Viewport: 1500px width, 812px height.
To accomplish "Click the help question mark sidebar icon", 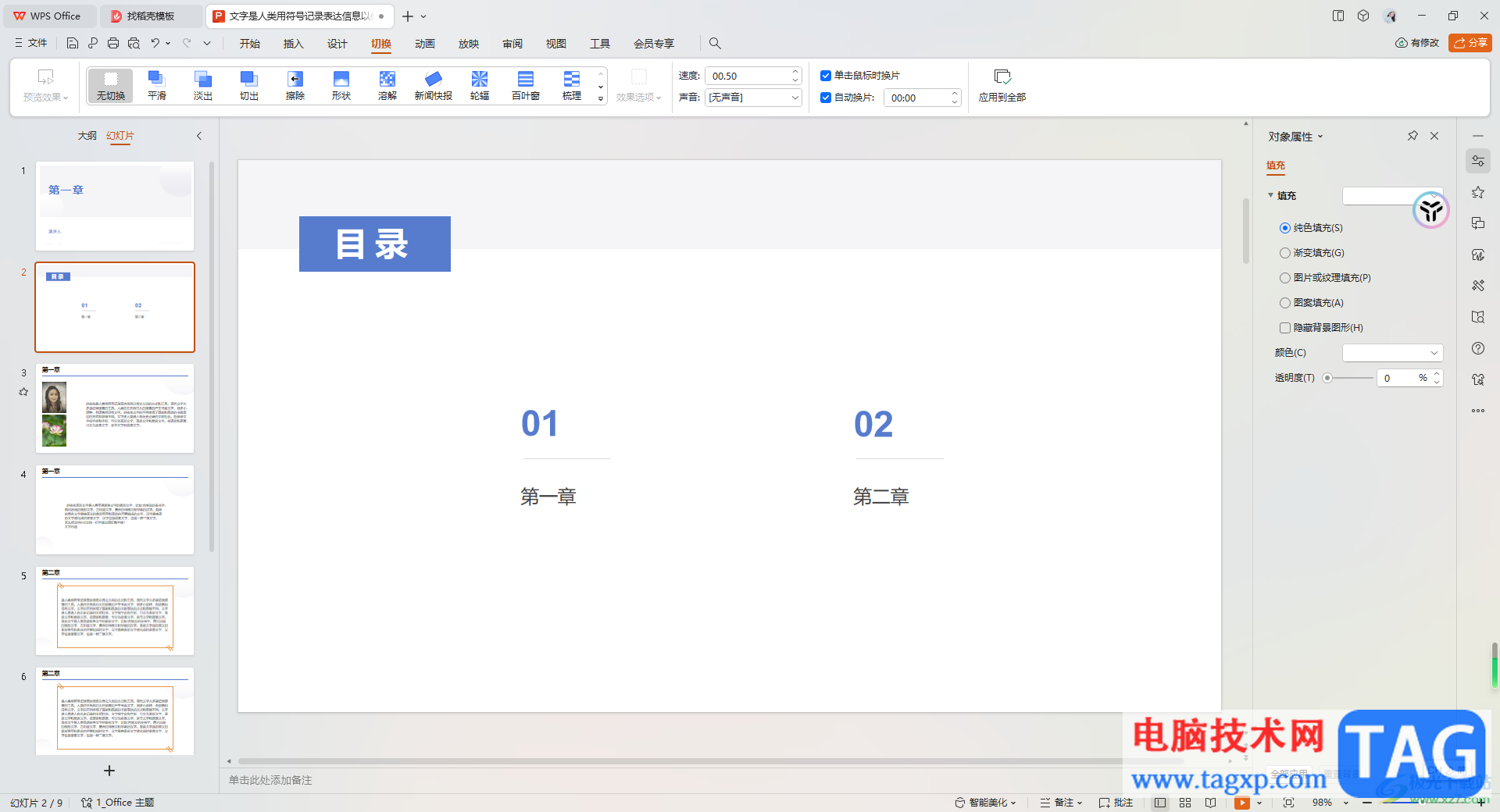I will (x=1478, y=348).
